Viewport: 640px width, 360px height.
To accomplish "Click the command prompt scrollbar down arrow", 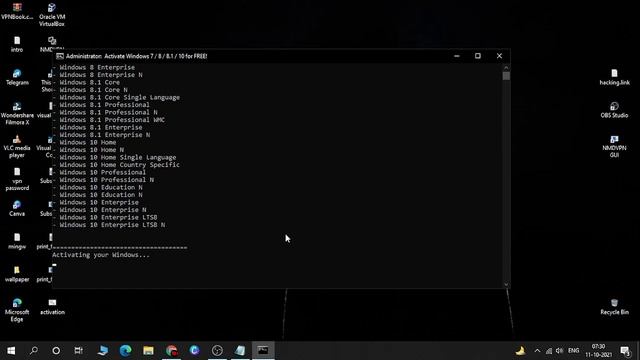I will [x=506, y=284].
